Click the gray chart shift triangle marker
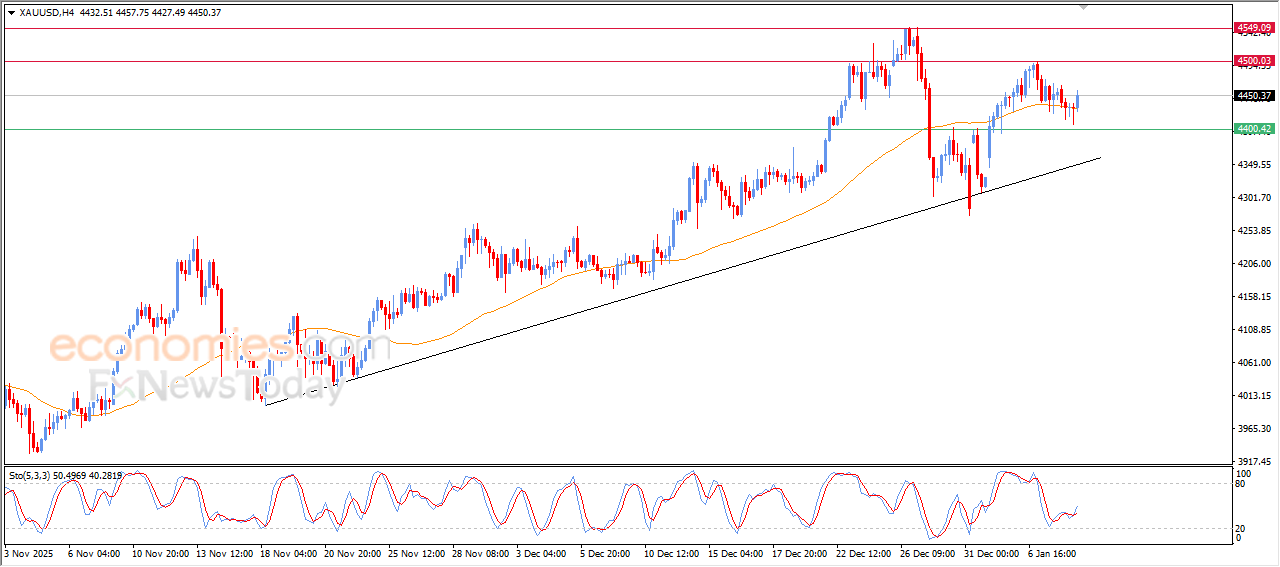Screen dimensions: 1280x567 pos(1083,6)
